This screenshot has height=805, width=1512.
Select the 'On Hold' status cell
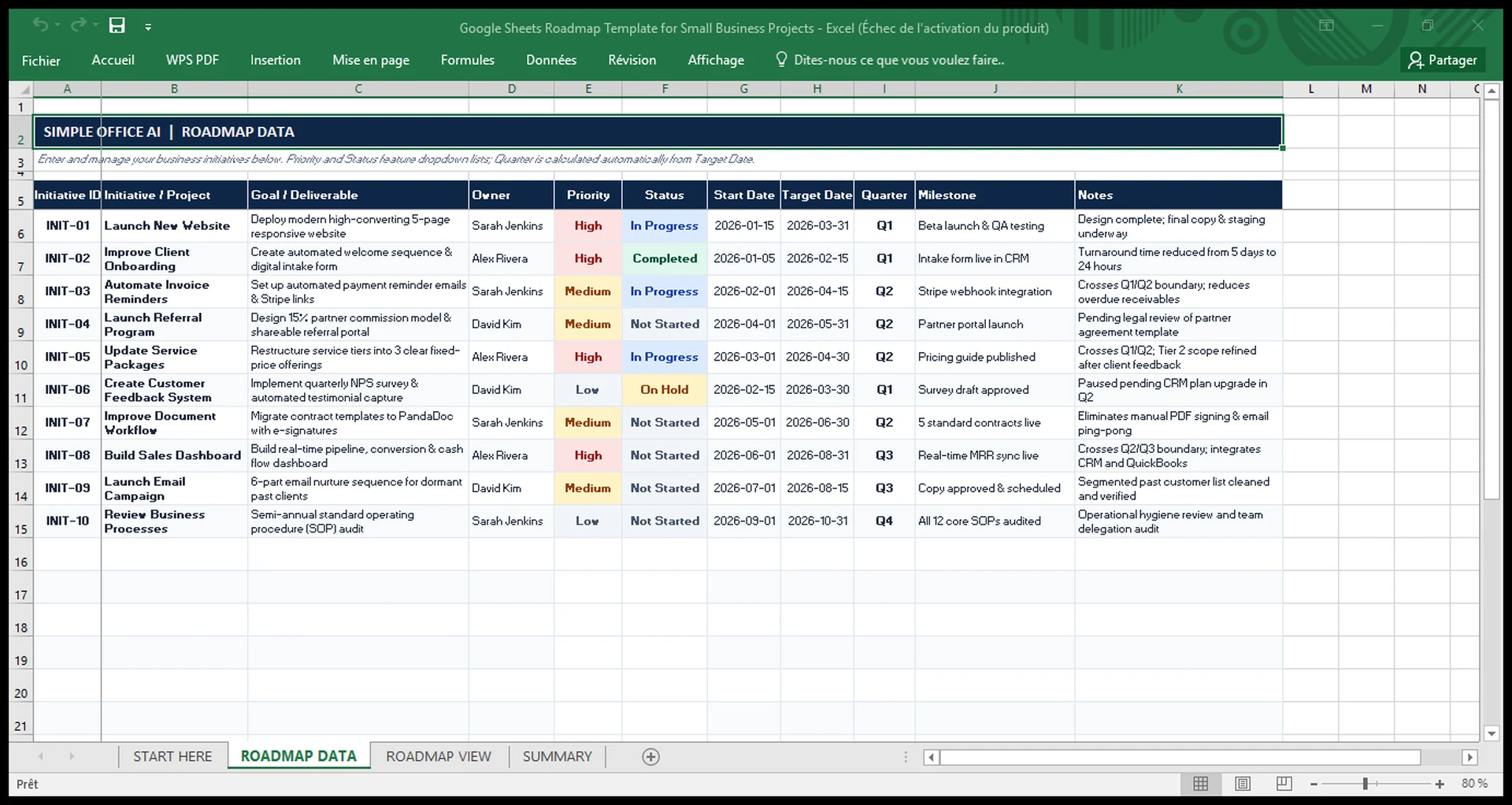[x=665, y=390]
